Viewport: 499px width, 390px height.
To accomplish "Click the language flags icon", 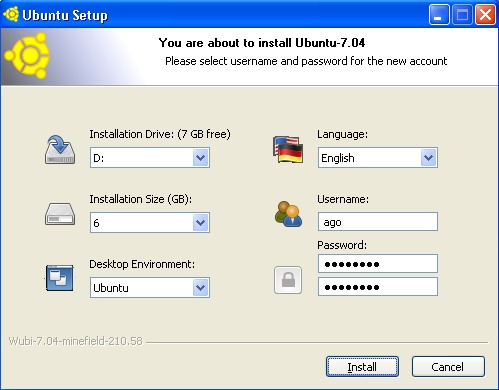I will point(288,149).
